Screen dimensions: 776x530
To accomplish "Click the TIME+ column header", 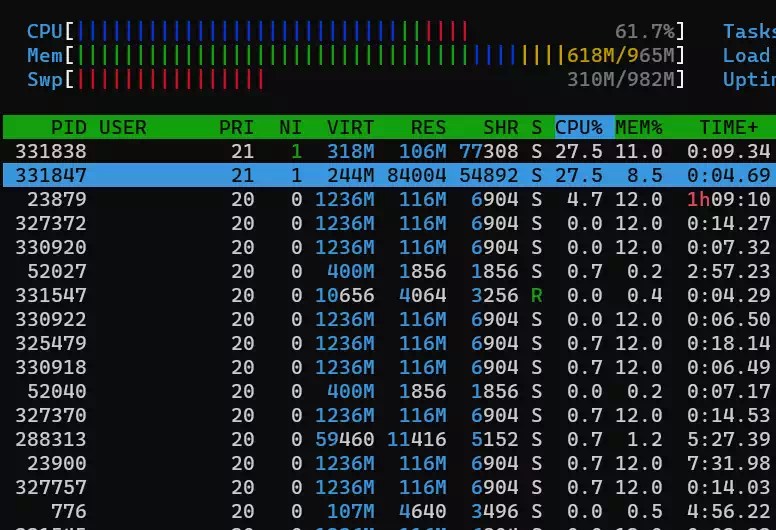I will pos(728,128).
